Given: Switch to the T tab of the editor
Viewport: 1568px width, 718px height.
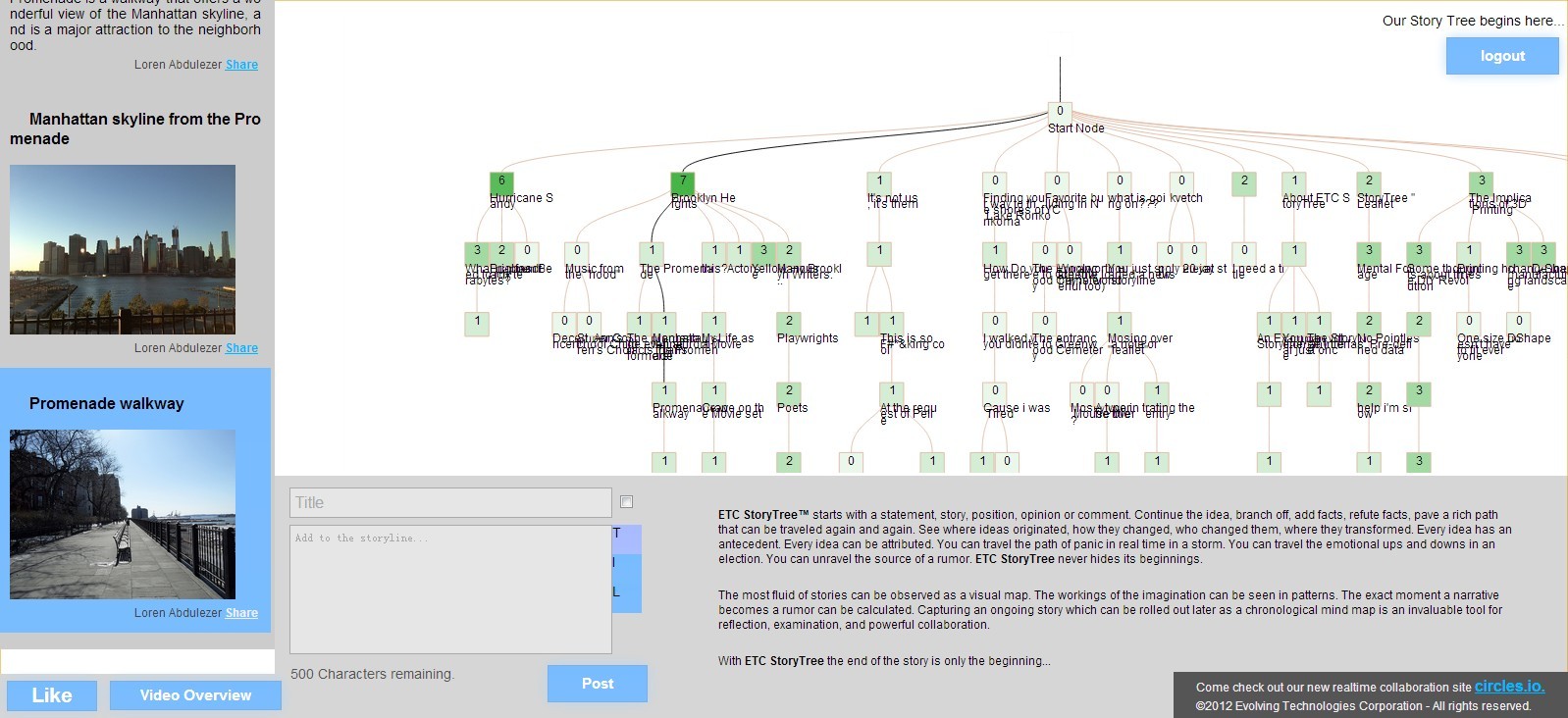Looking at the screenshot, I should [x=626, y=537].
